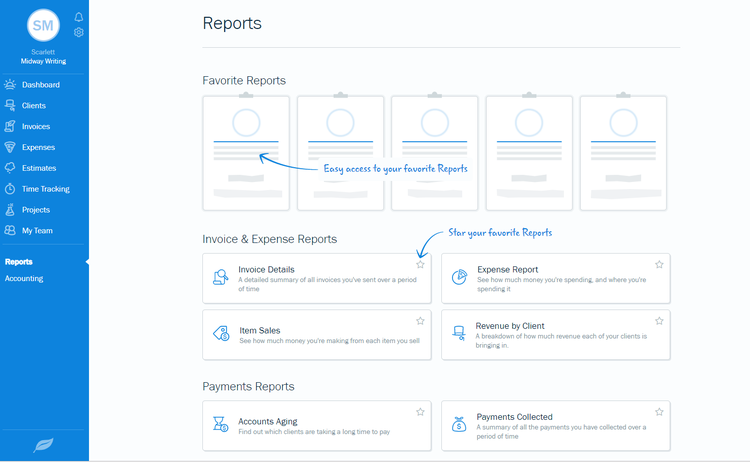This screenshot has width=750, height=462.
Task: Click the Invoice Details report icon
Action: pos(221,277)
